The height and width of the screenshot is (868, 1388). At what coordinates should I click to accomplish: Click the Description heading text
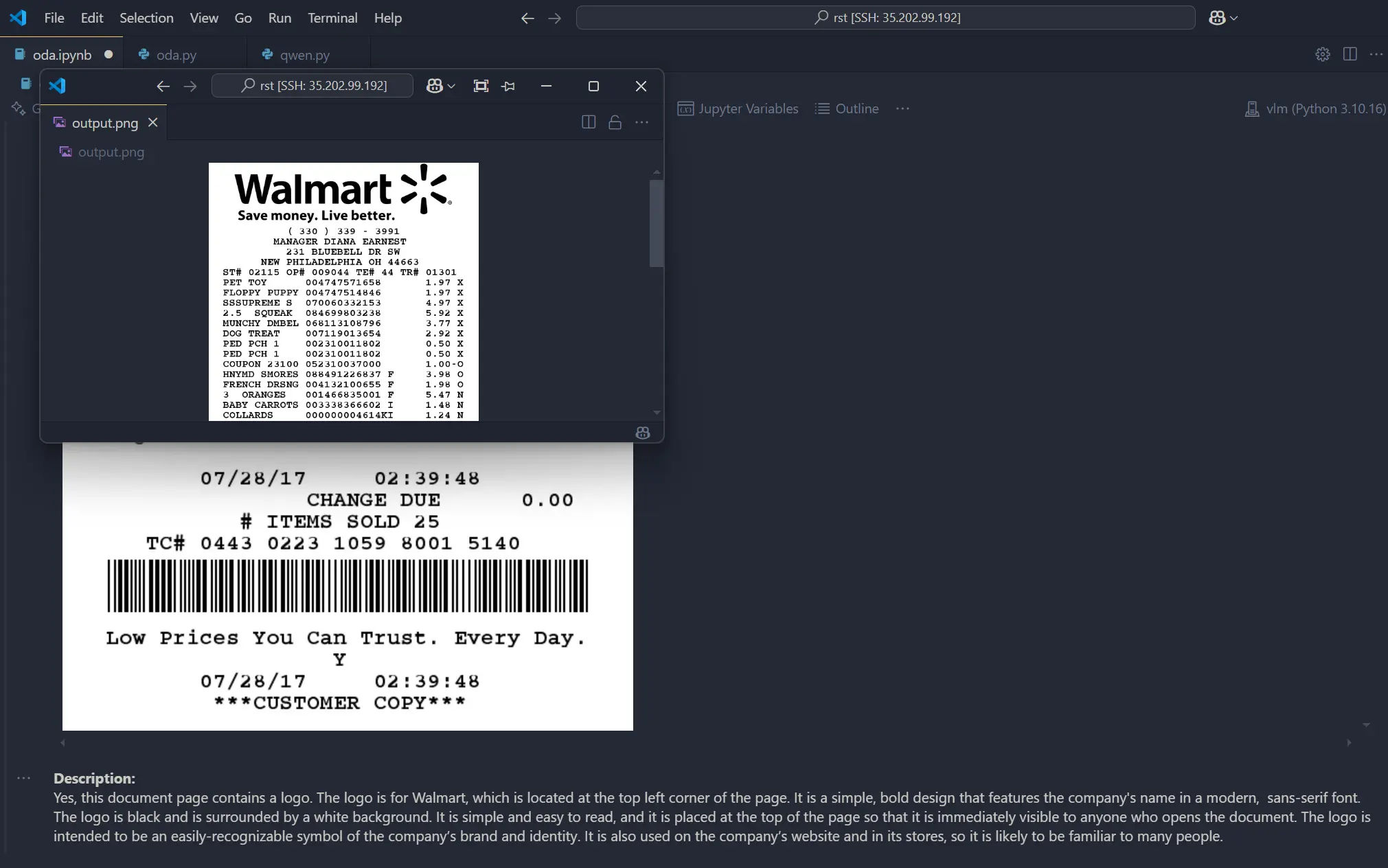[94, 778]
